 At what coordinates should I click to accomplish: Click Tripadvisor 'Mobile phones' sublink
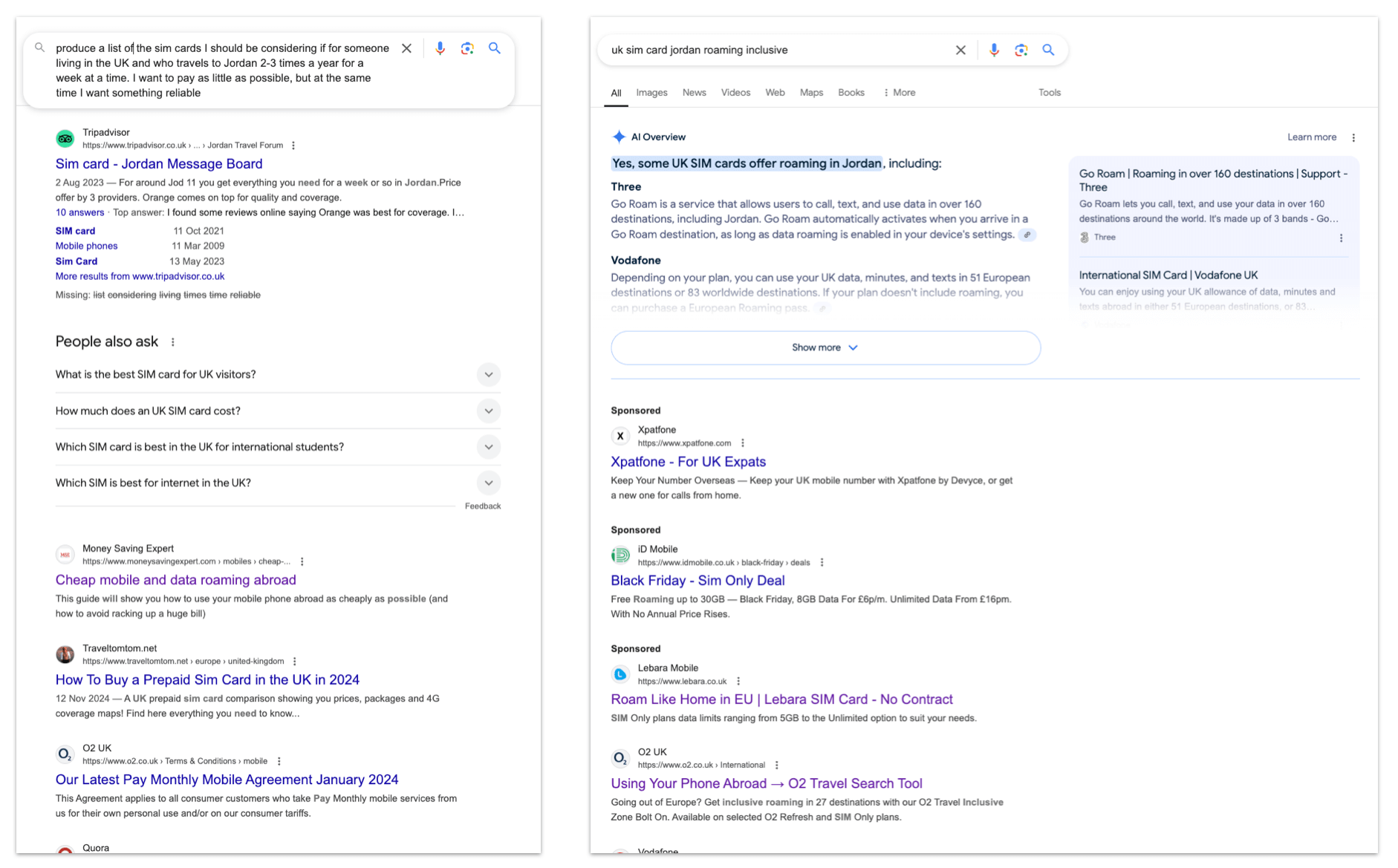[x=86, y=246]
